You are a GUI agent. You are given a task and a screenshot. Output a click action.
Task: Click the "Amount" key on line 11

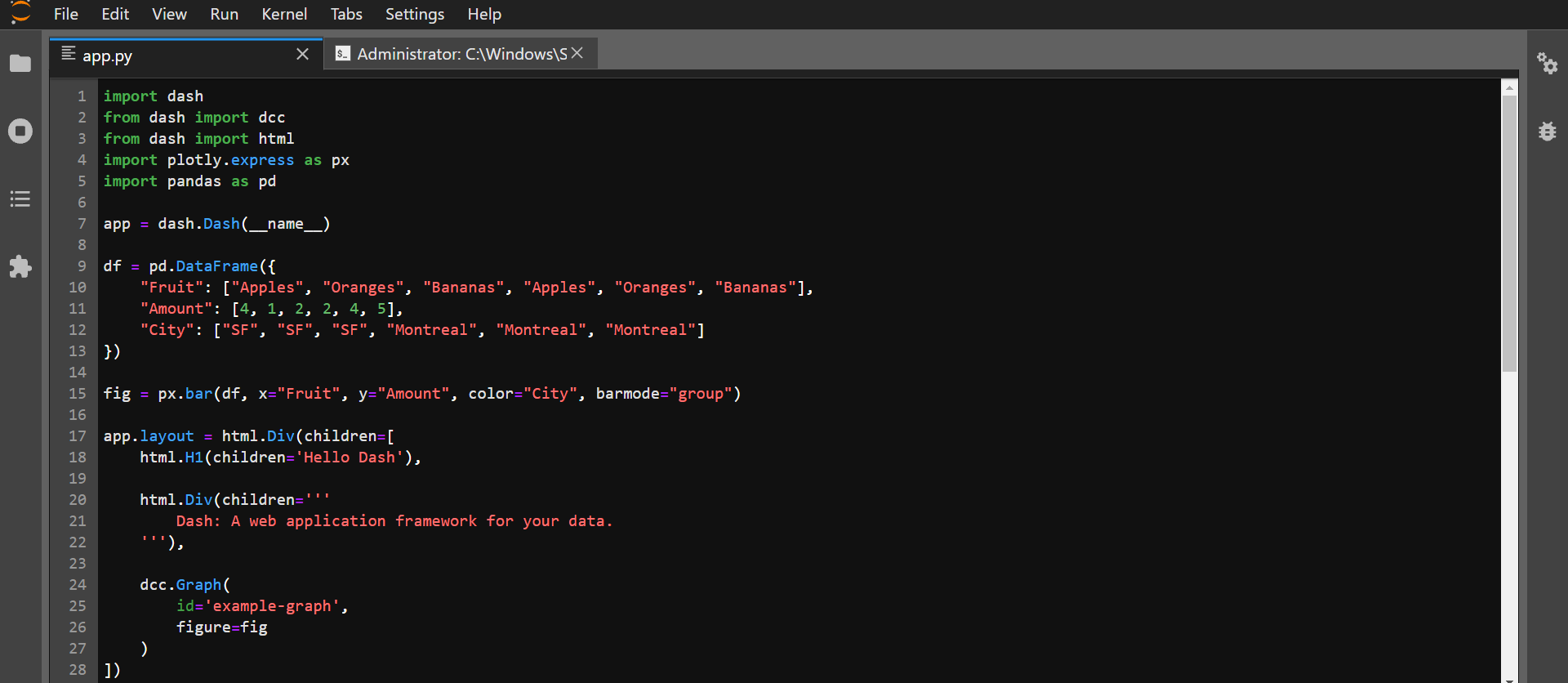(x=176, y=308)
